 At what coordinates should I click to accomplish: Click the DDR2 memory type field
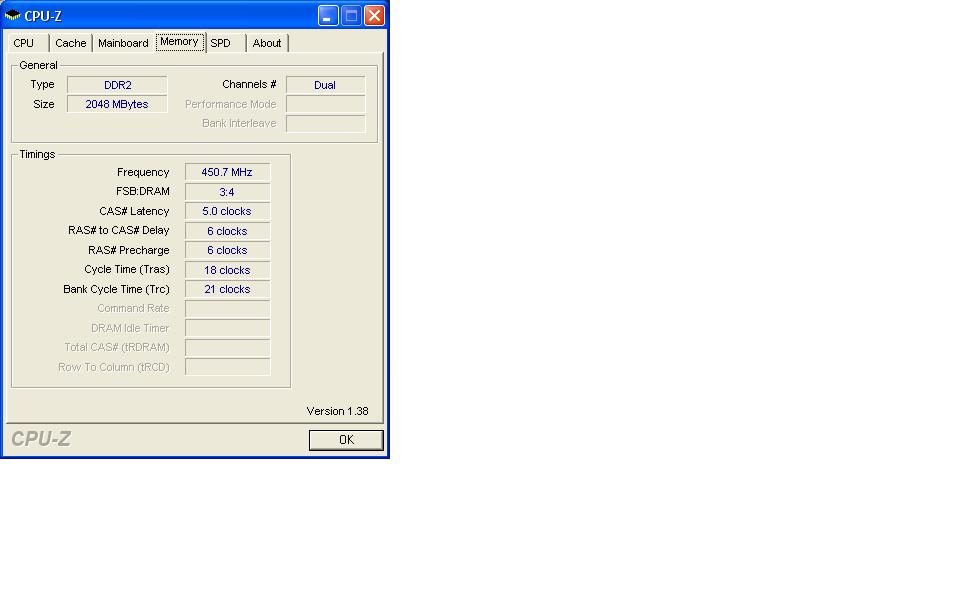(117, 84)
